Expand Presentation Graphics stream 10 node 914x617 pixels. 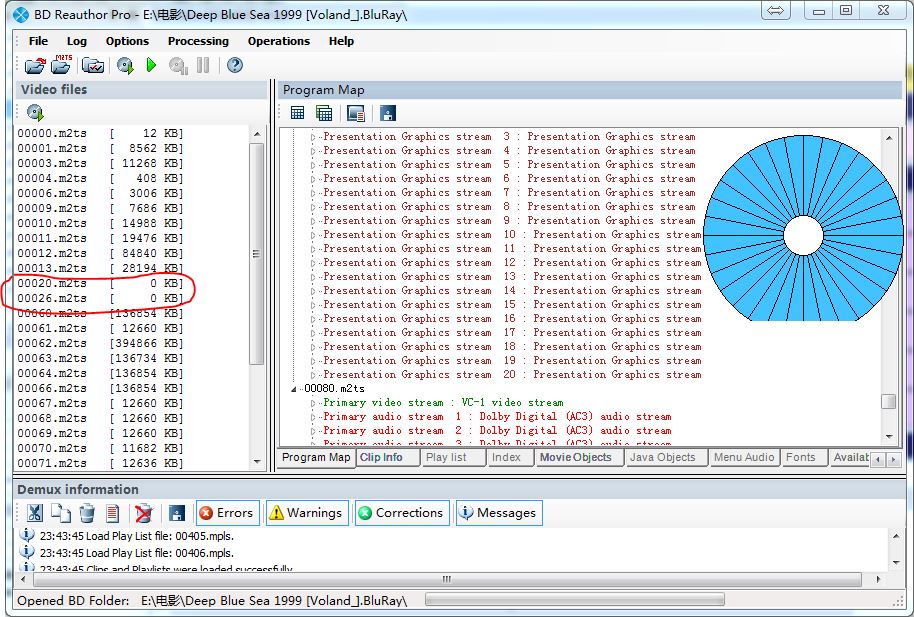click(313, 235)
